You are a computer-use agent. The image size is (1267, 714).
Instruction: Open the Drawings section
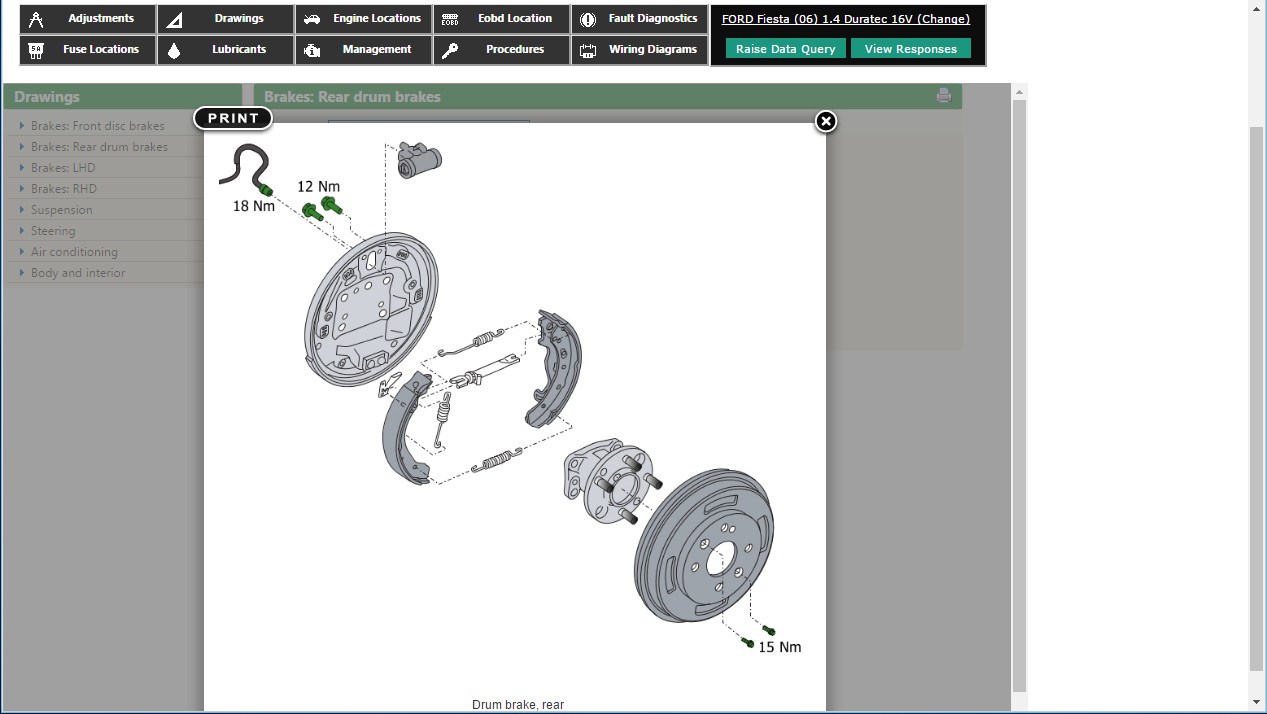tap(226, 19)
